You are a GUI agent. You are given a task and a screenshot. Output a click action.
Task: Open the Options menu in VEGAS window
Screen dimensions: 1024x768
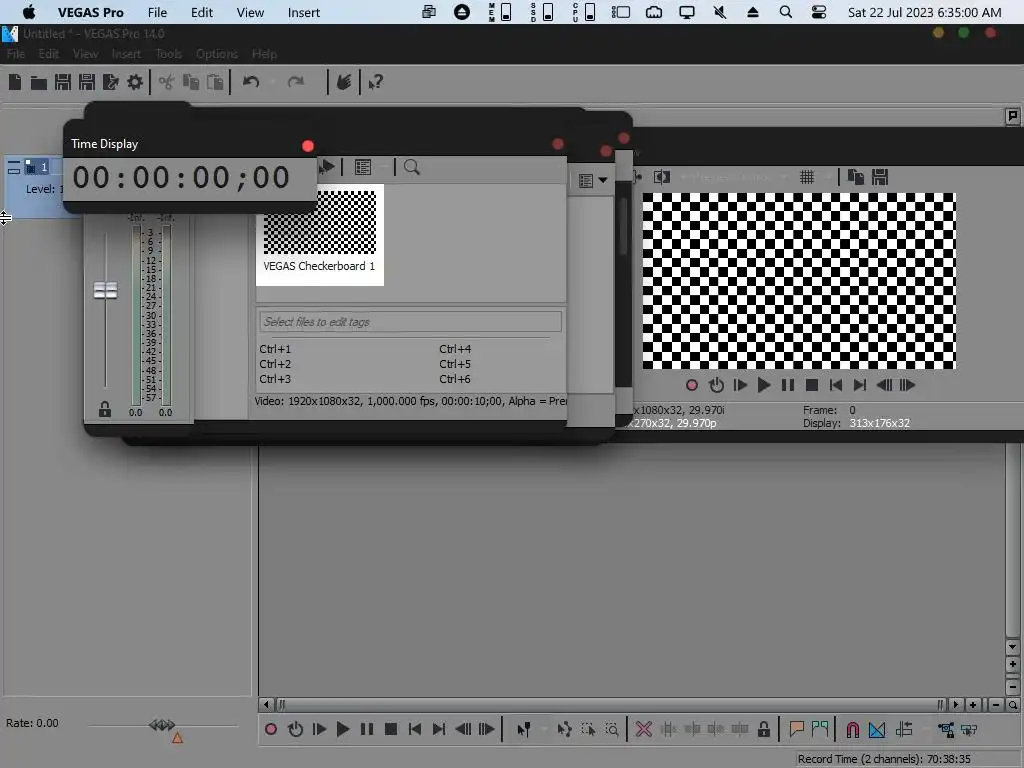217,54
